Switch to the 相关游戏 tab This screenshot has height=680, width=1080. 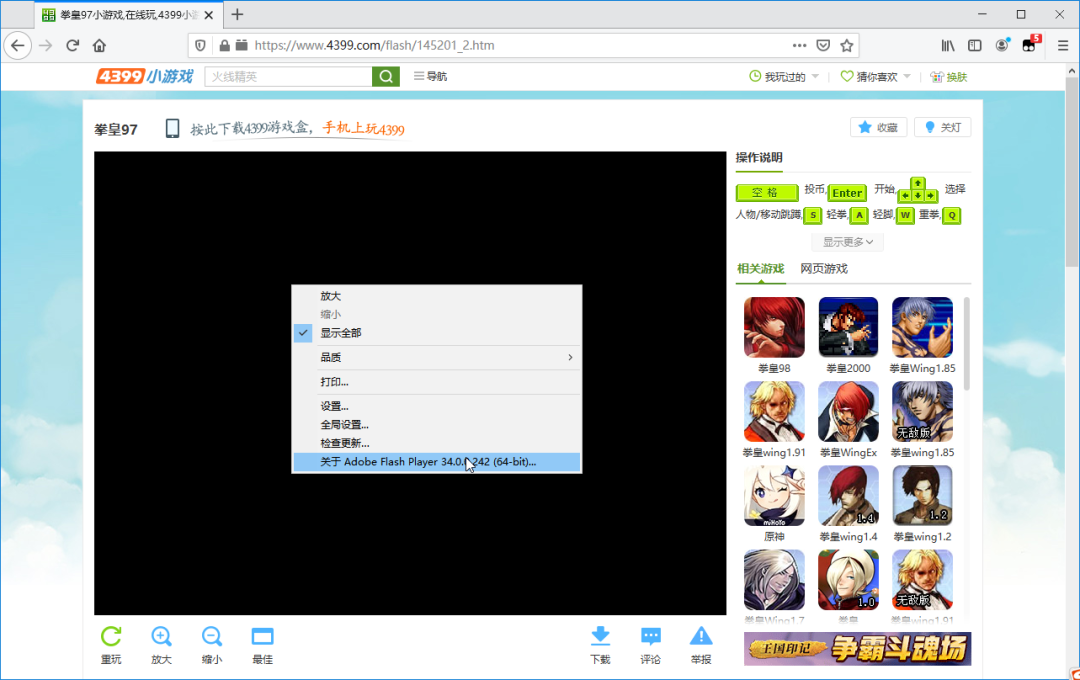pos(760,269)
